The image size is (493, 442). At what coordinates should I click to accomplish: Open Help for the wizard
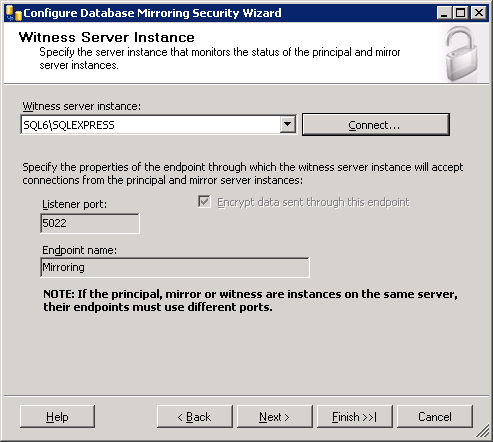pyautogui.click(x=57, y=417)
